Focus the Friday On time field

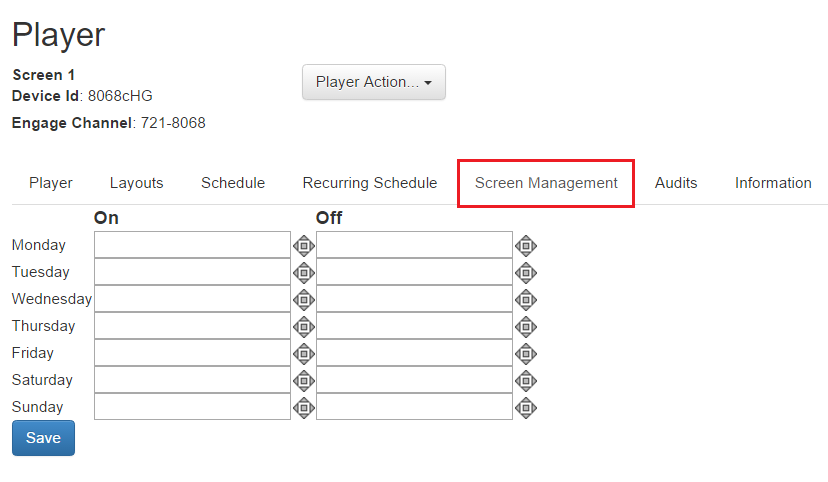coord(192,353)
